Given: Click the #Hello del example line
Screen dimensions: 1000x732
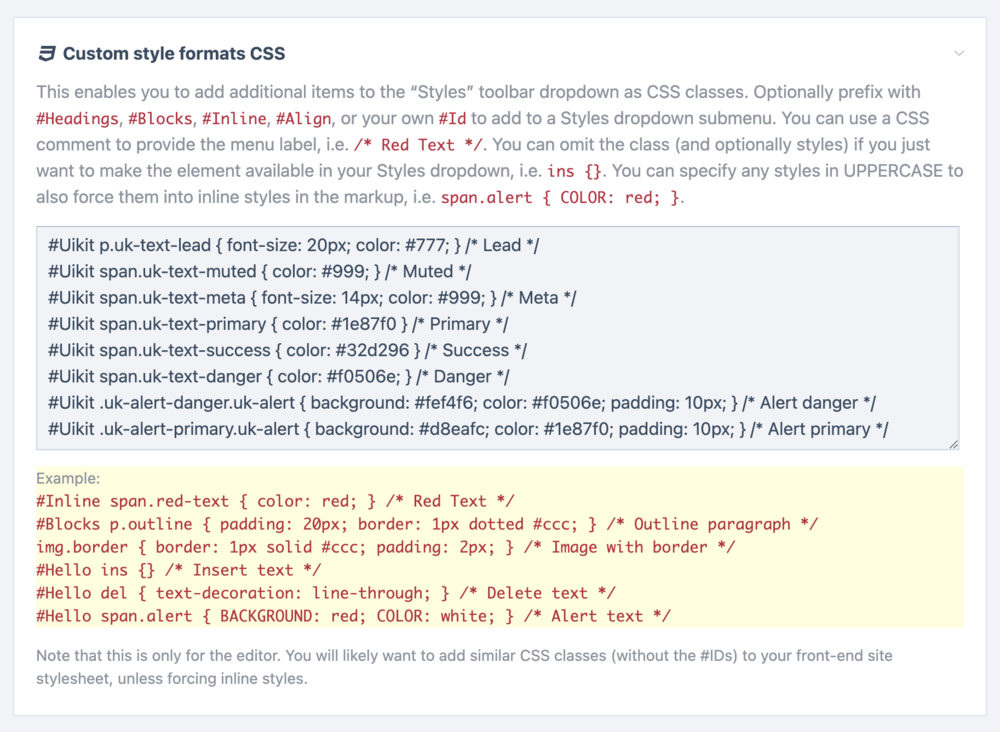Looking at the screenshot, I should tap(325, 593).
